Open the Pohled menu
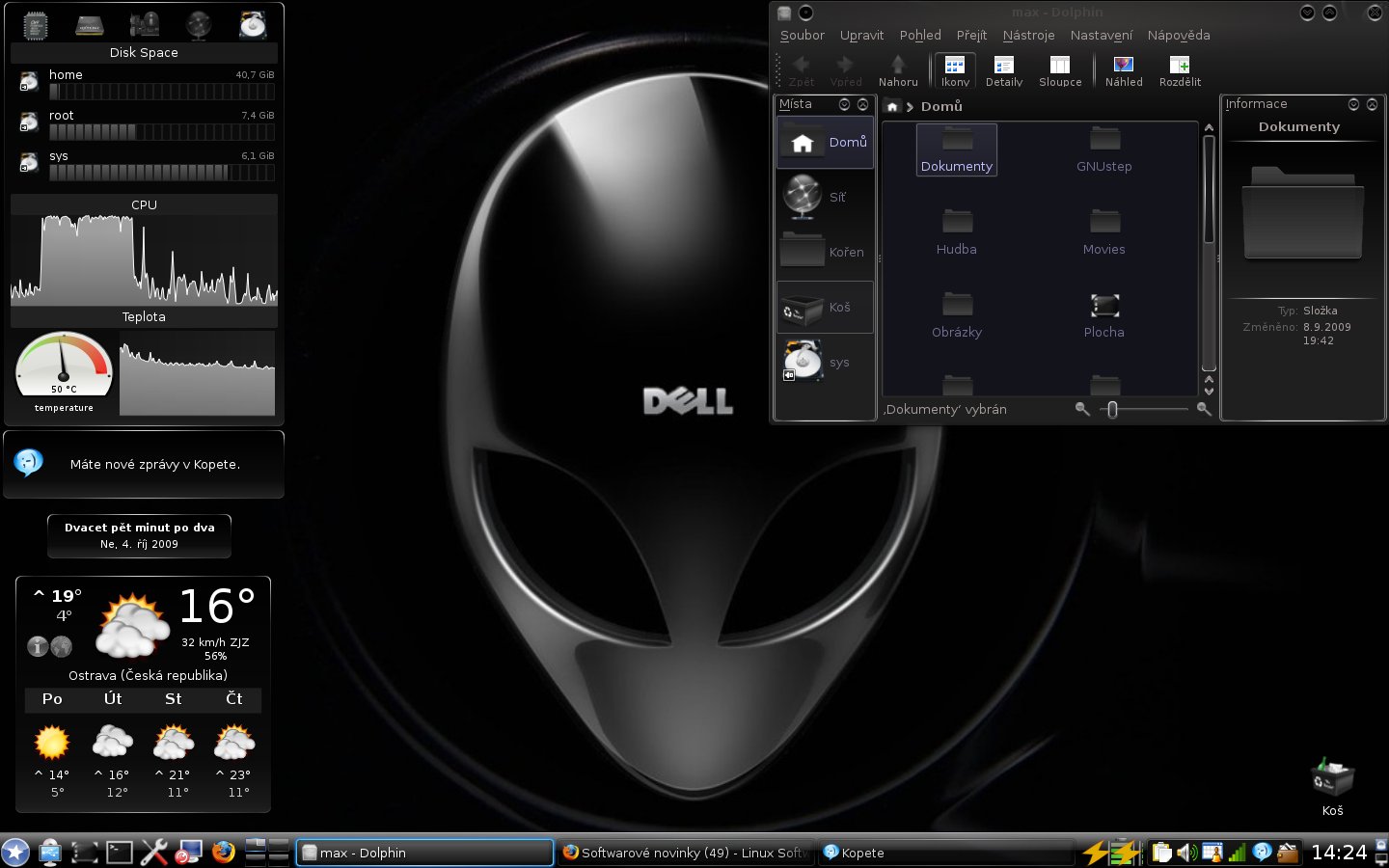1389x868 pixels. pos(920,35)
